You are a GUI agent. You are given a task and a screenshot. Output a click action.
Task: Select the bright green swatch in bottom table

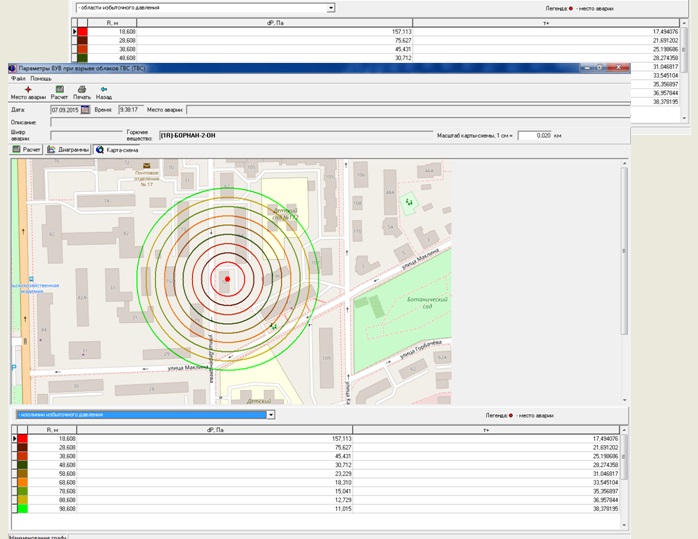(x=25, y=509)
